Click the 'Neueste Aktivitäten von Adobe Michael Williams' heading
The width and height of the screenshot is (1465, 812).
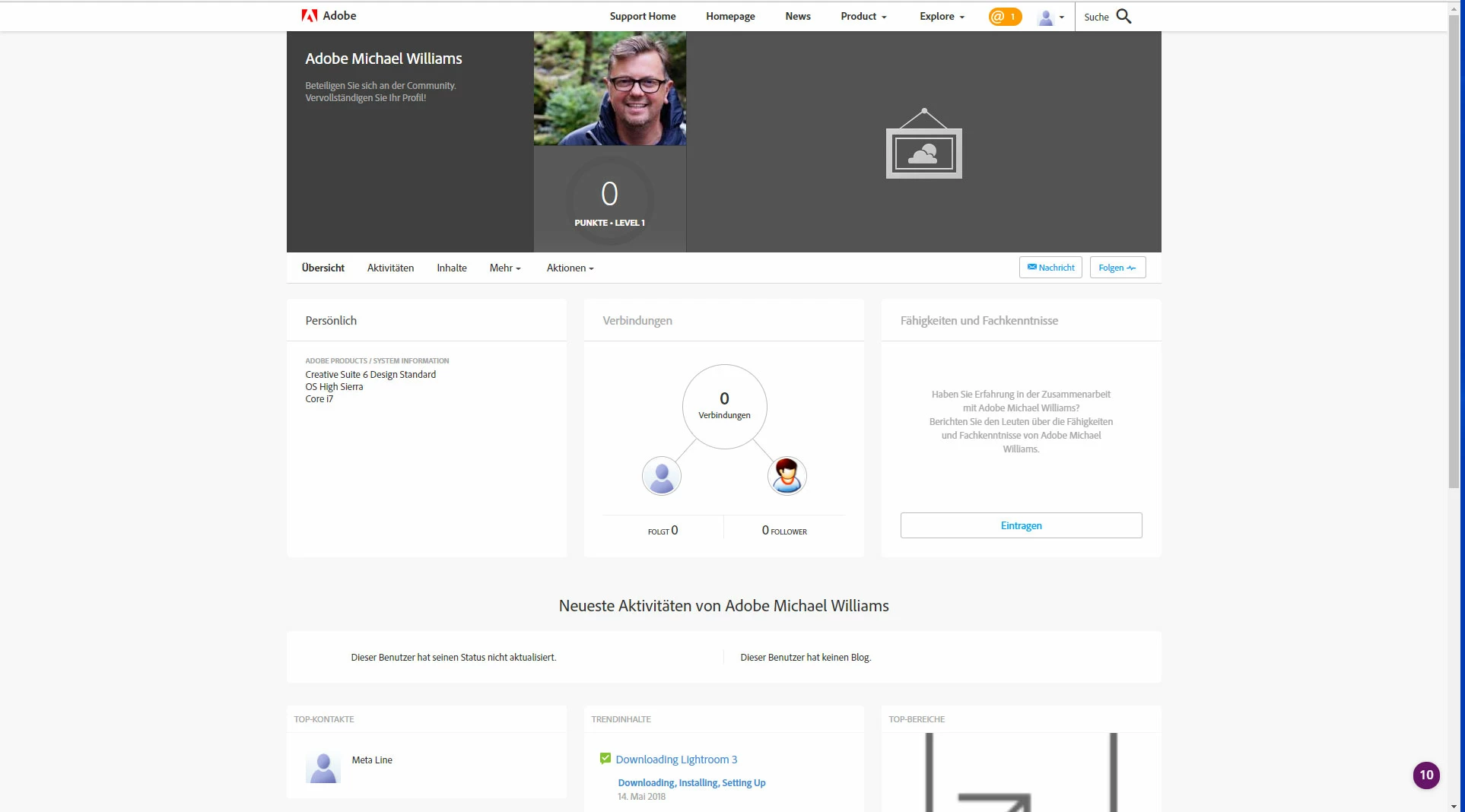click(x=723, y=606)
